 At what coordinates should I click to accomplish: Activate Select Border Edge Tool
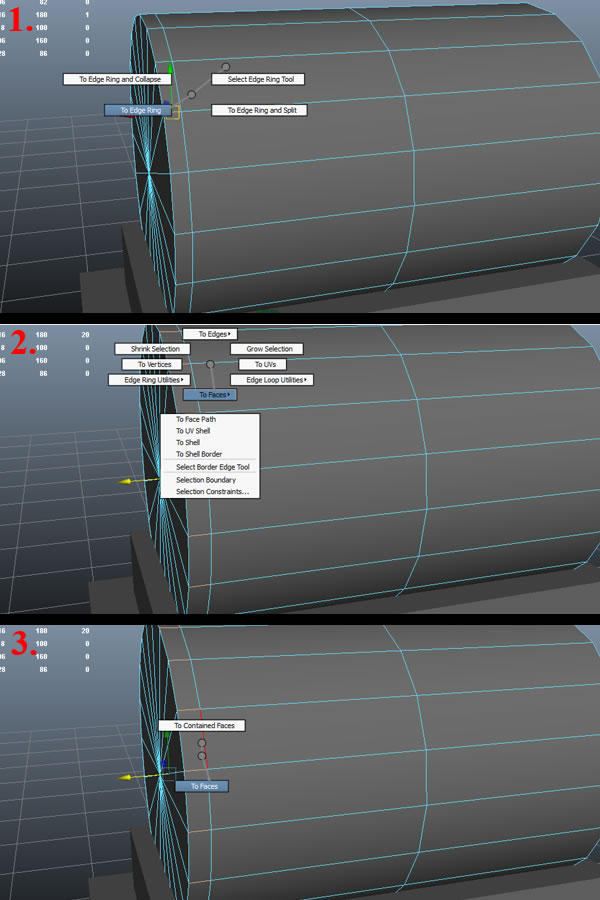coord(212,467)
